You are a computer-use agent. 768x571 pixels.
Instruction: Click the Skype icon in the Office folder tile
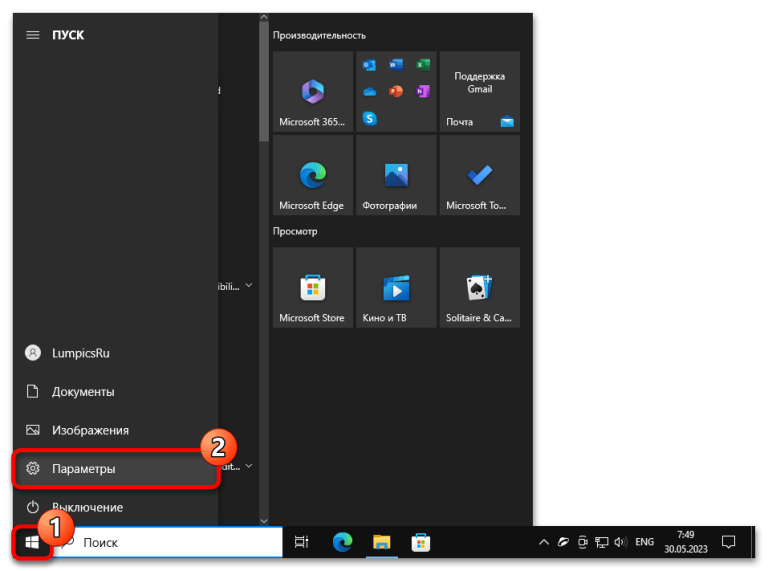pos(369,119)
